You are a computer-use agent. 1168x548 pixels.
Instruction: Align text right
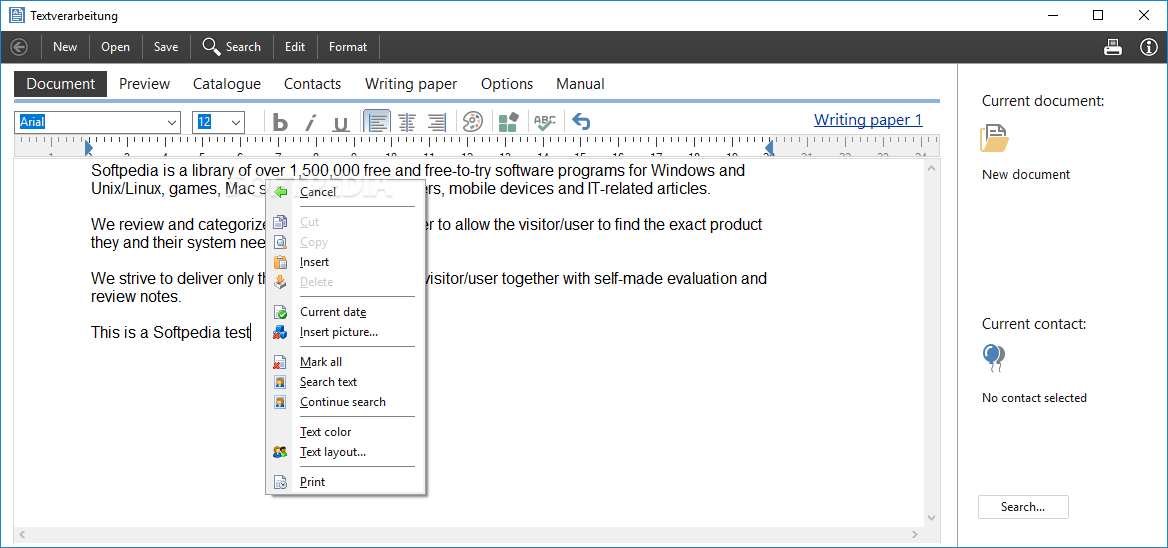[x=436, y=122]
